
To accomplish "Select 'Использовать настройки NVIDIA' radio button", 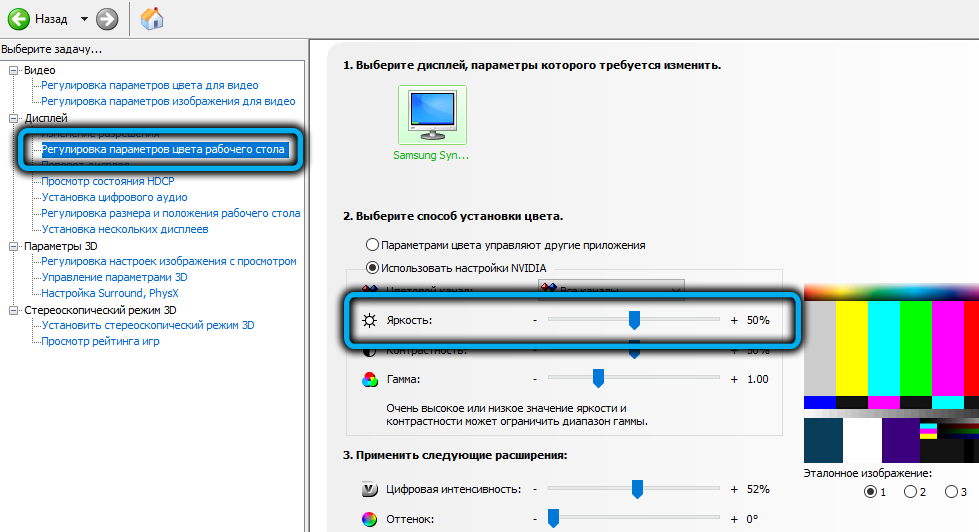I will pyautogui.click(x=373, y=267).
